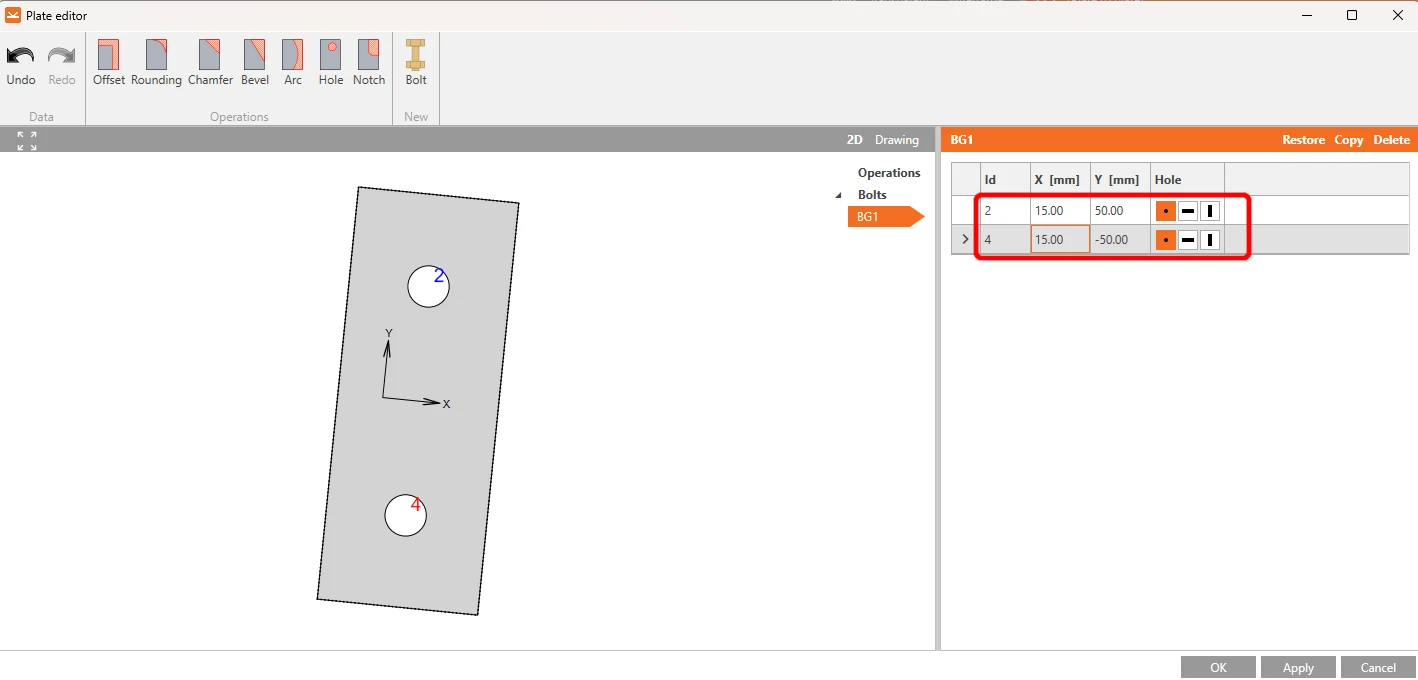
Task: Set vertical slot hole for bolt 4
Action: pyautogui.click(x=1210, y=240)
